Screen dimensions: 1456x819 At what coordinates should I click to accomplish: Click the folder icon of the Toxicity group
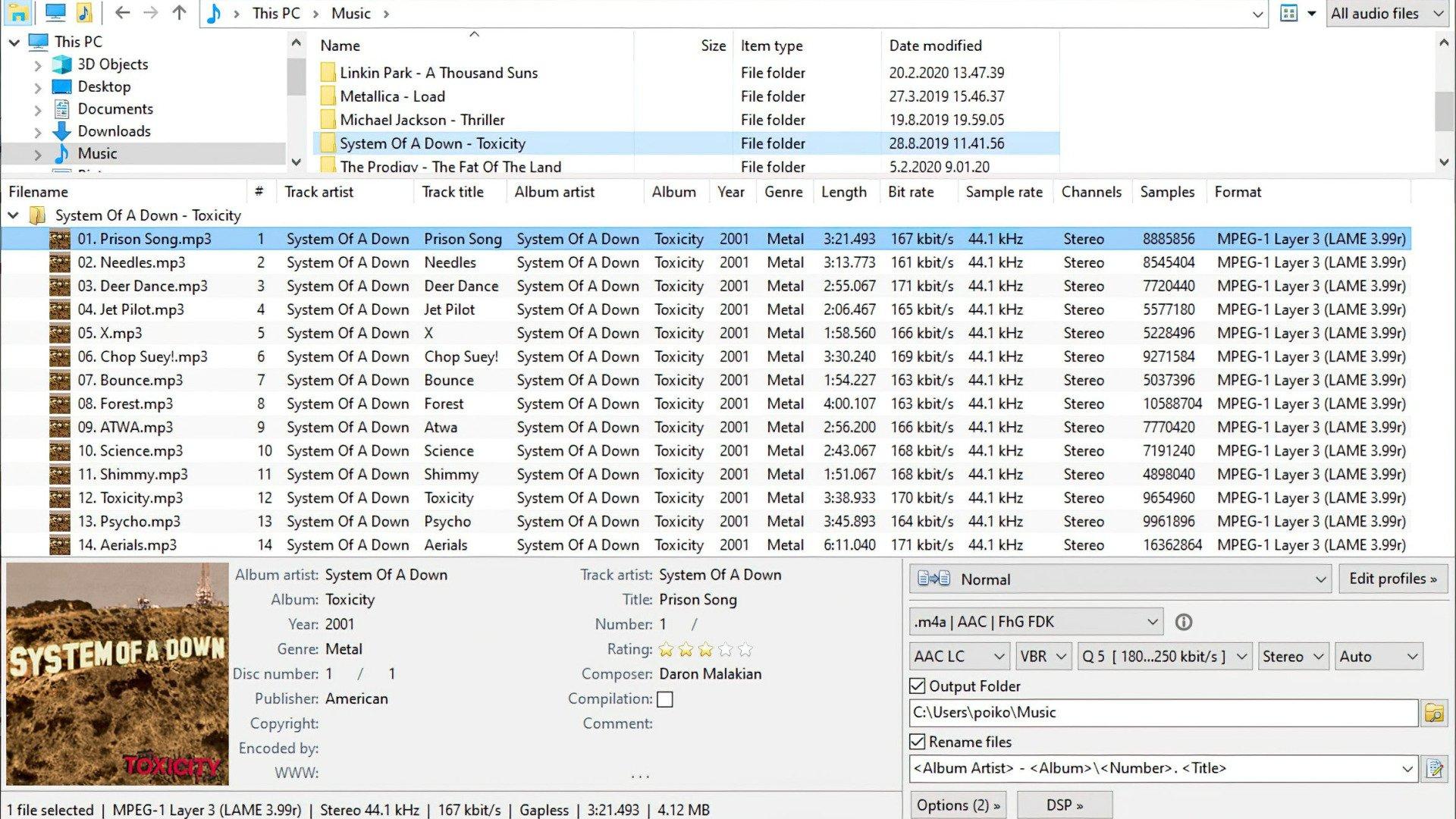coord(37,215)
